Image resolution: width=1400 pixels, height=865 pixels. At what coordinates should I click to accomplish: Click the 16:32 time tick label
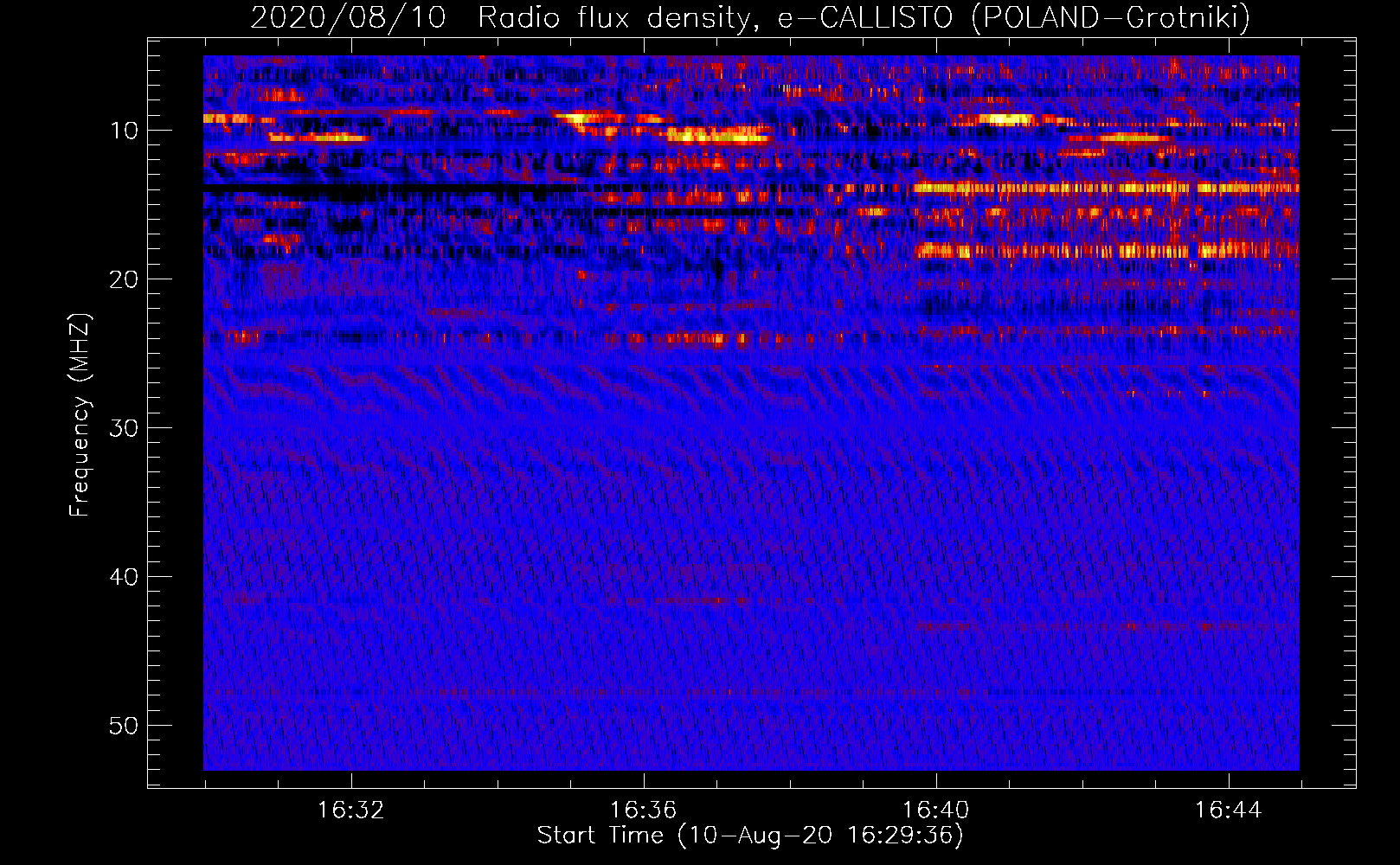point(350,811)
